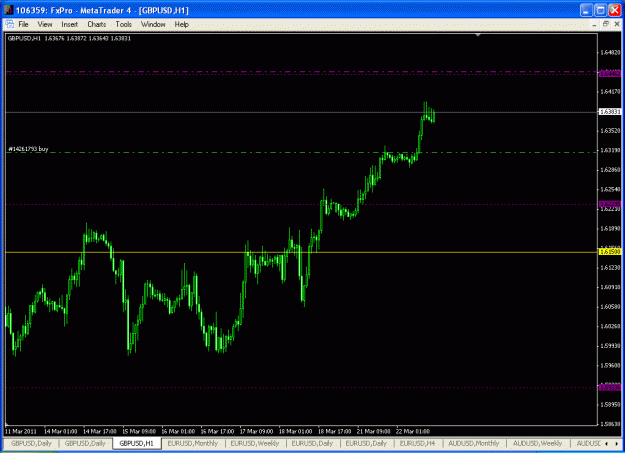Click the 1.60260 price scale value
Screen dimensions: 625x453
pyautogui.click(x=610, y=326)
